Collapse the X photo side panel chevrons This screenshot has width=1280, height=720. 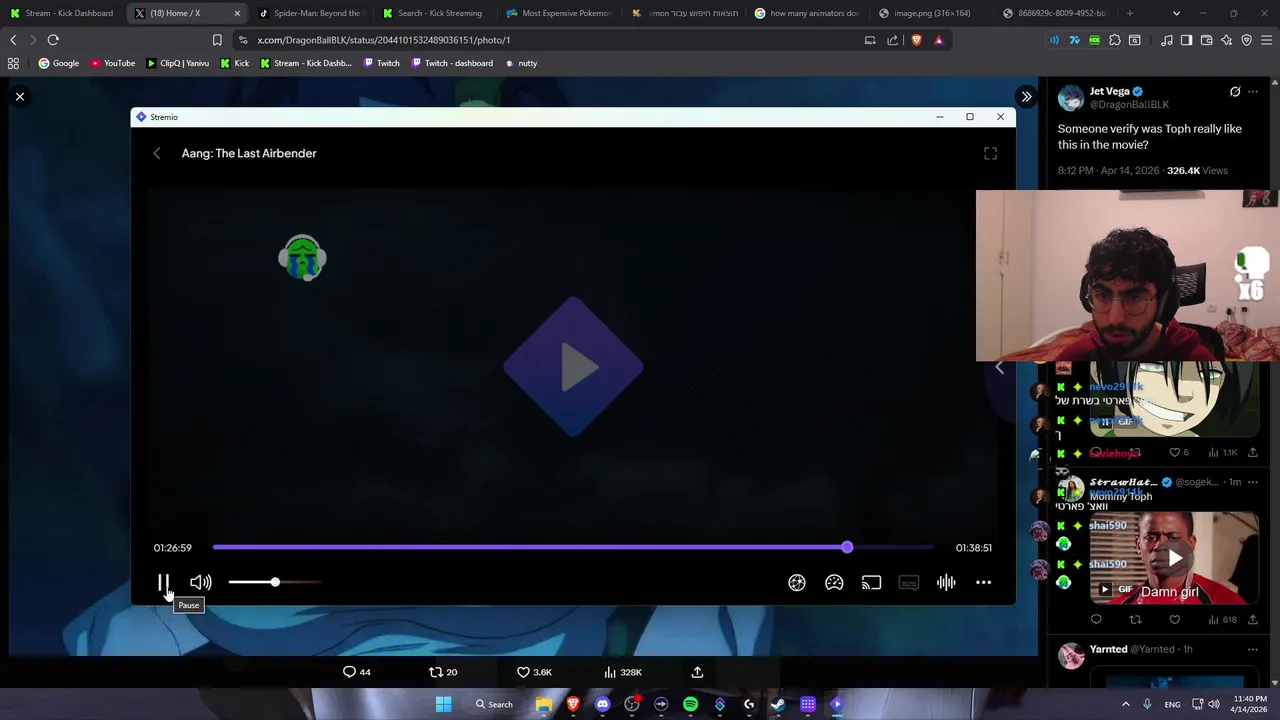click(x=1026, y=97)
